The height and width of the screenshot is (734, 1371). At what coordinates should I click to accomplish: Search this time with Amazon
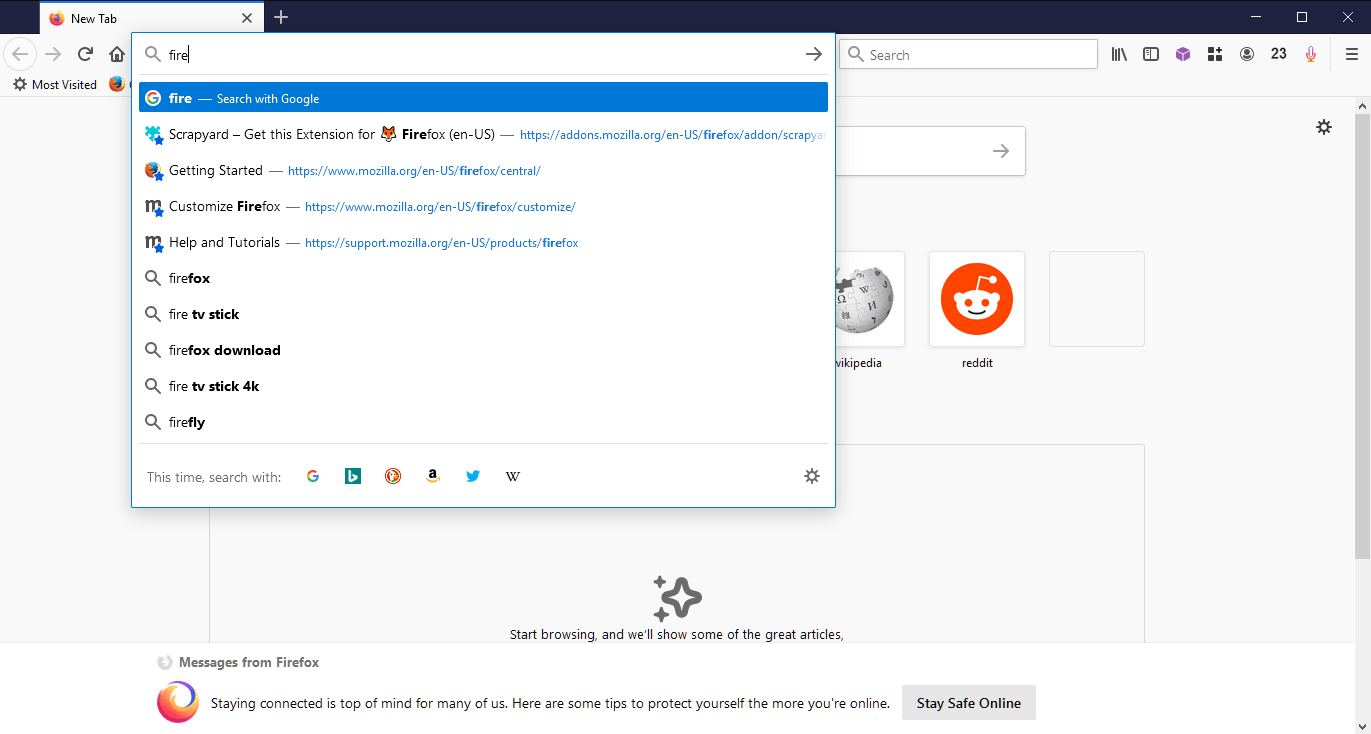pyautogui.click(x=433, y=476)
